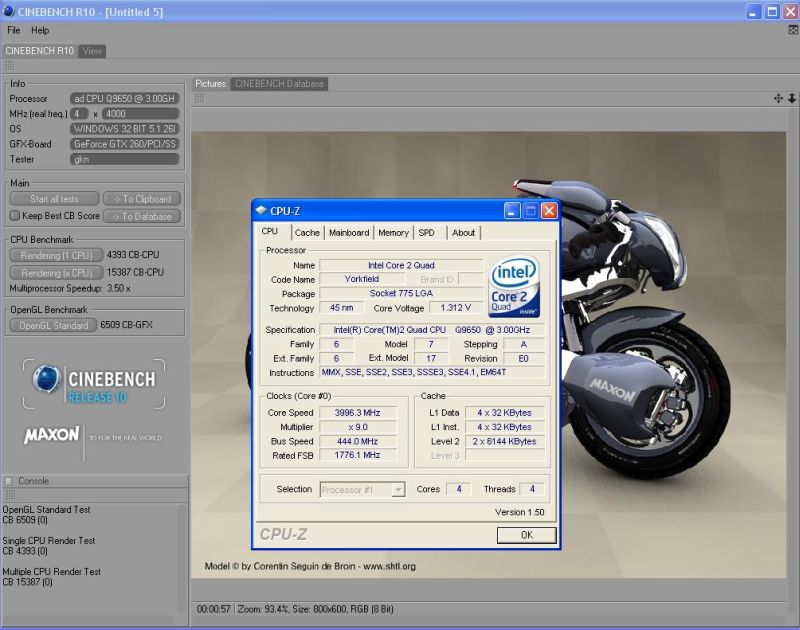Click the Core Voltage value 1.312 V
This screenshot has height=630, width=800.
(456, 308)
